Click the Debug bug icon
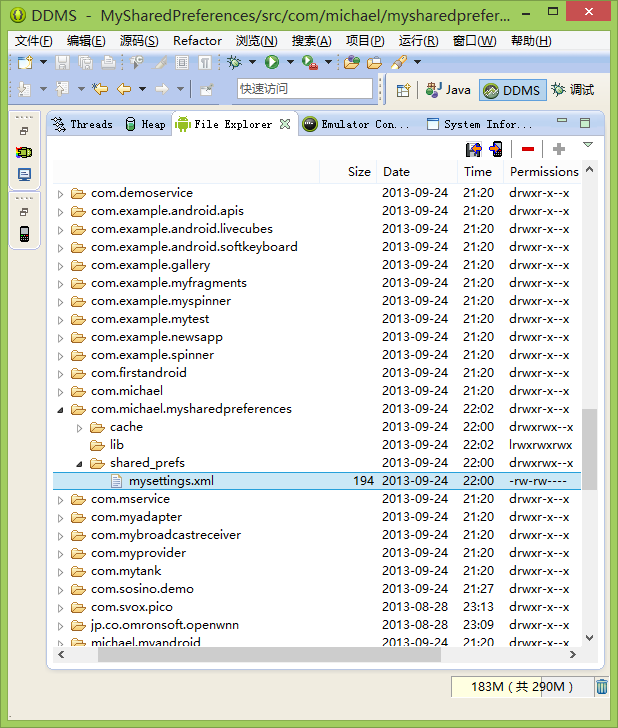Image resolution: width=618 pixels, height=728 pixels. click(x=234, y=62)
